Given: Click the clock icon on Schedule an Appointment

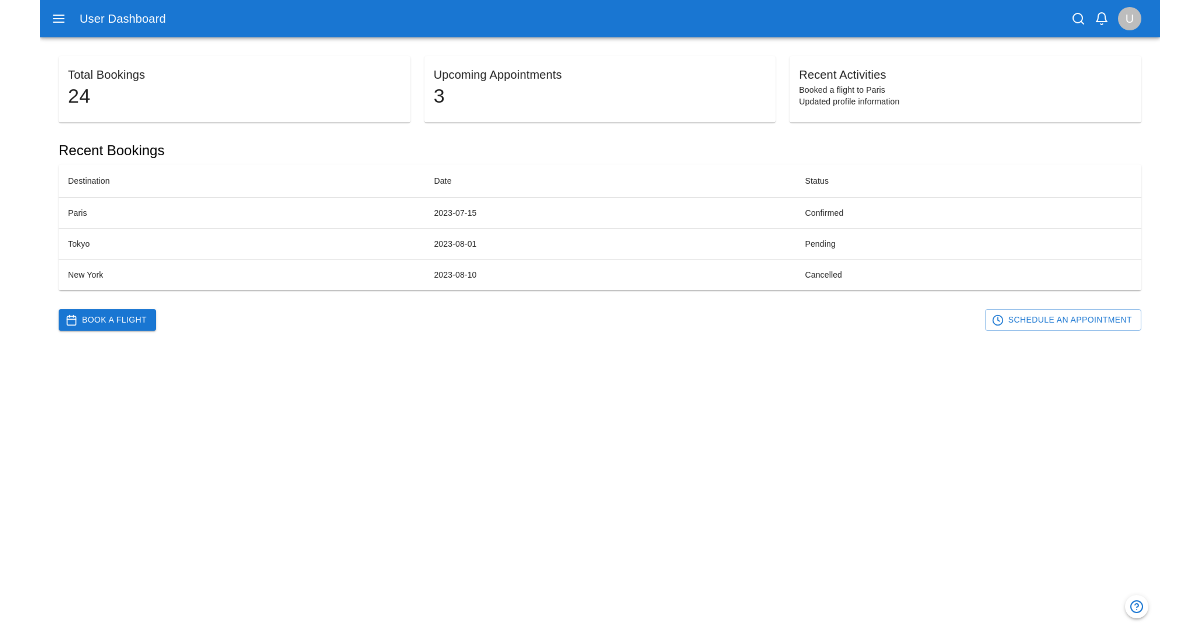Looking at the screenshot, I should (x=997, y=320).
